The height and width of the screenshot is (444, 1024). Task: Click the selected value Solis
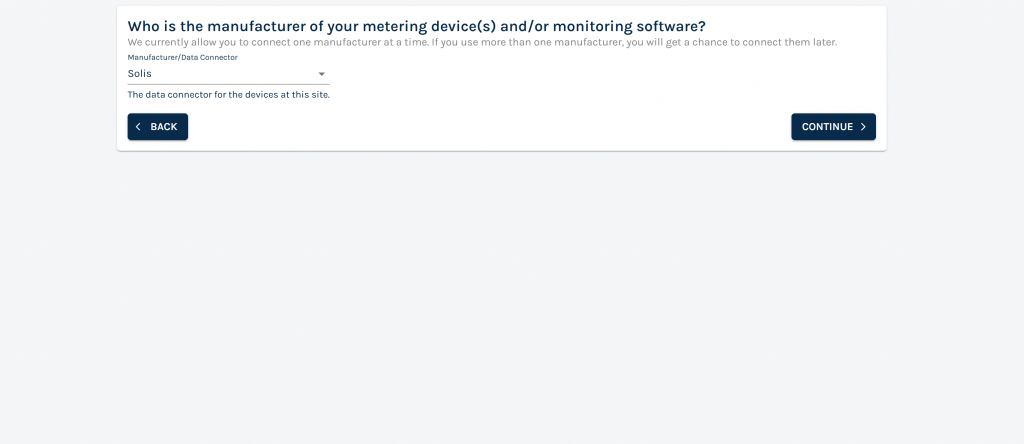click(x=140, y=74)
